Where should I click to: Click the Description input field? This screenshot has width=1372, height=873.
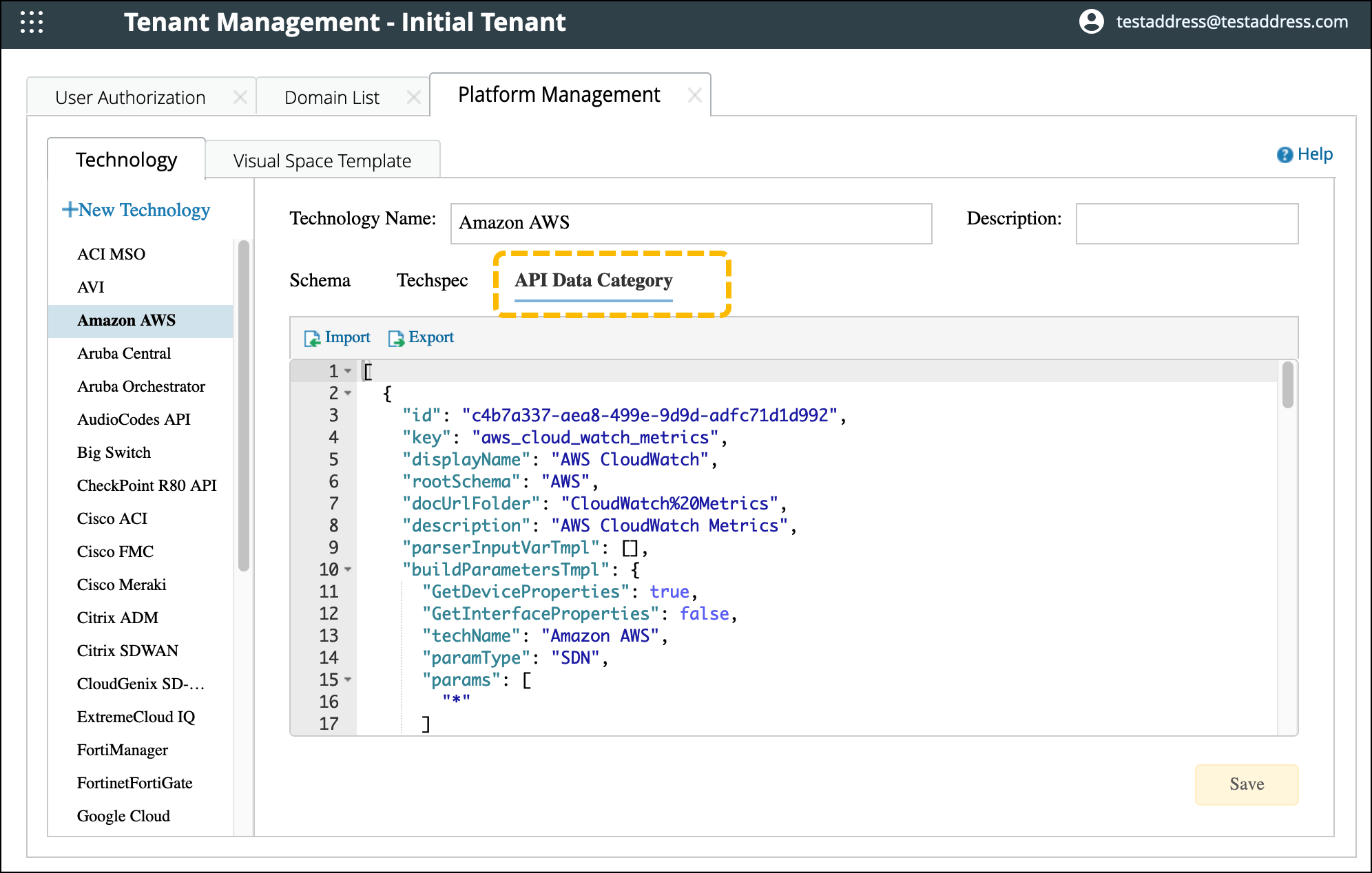pos(1186,223)
